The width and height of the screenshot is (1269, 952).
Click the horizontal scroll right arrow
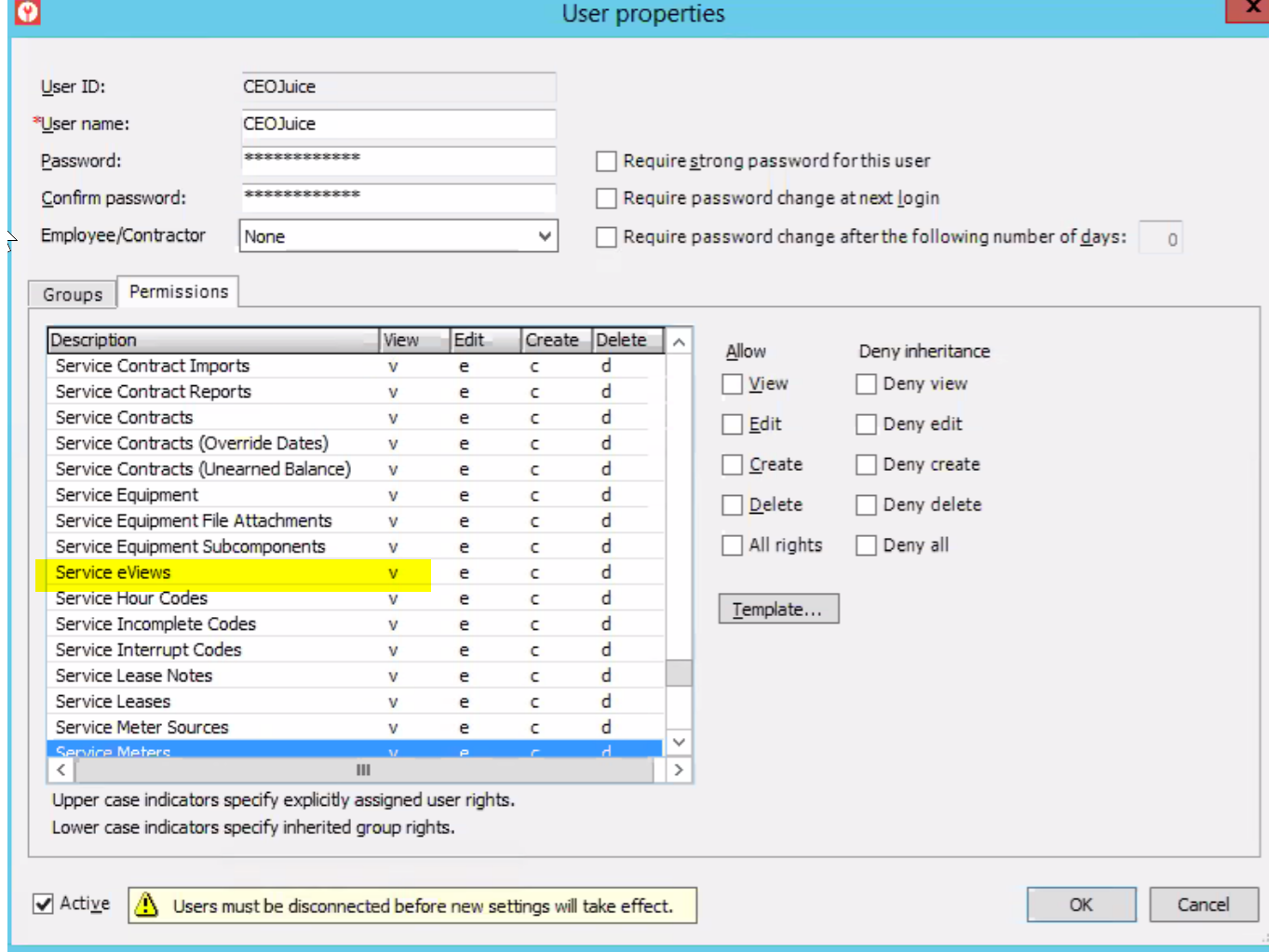pyautogui.click(x=679, y=770)
